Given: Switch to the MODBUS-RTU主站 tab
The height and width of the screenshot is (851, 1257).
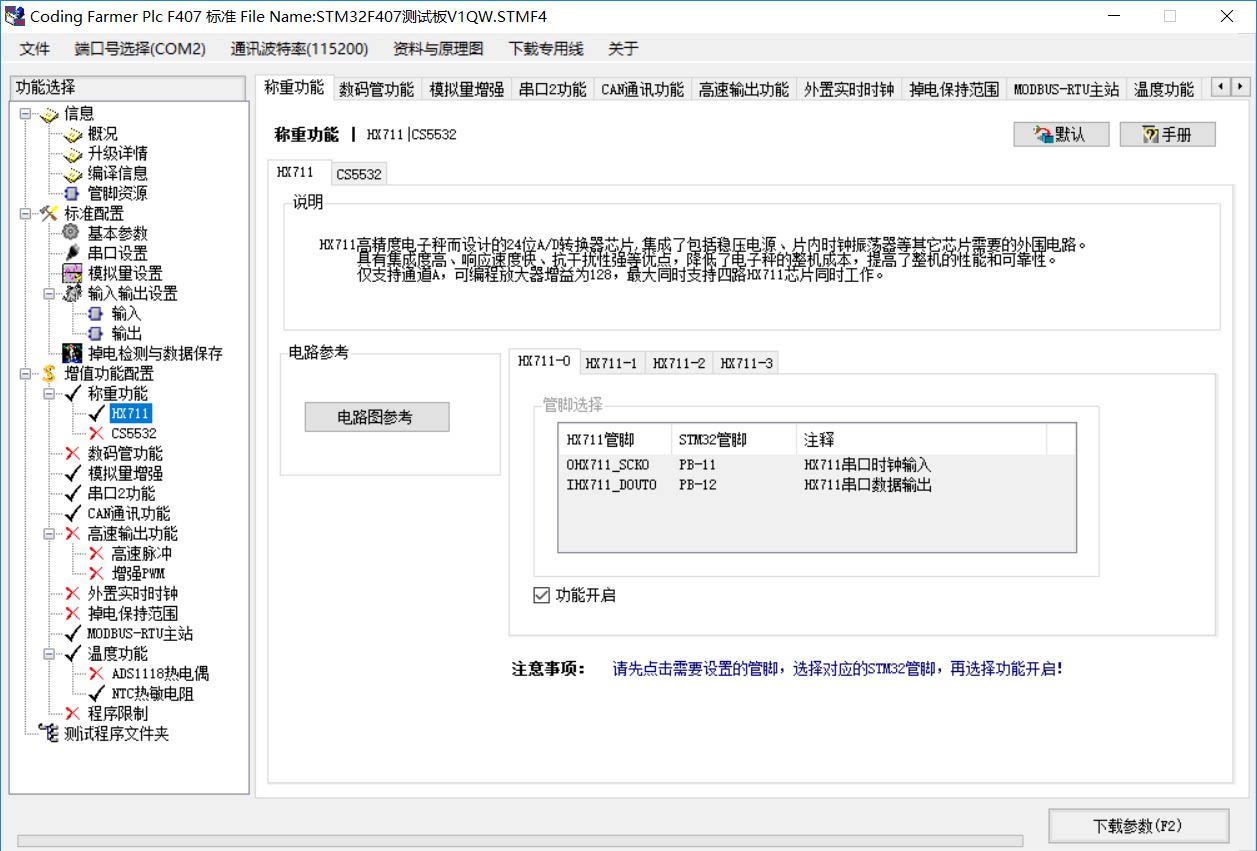Looking at the screenshot, I should point(1066,89).
